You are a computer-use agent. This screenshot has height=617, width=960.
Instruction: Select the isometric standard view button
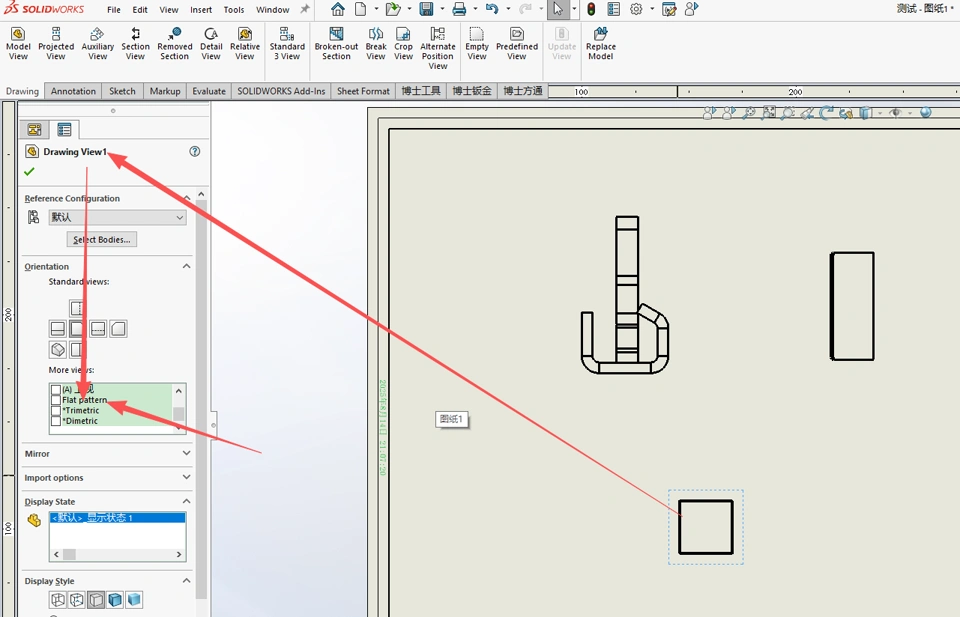pyautogui.click(x=58, y=350)
